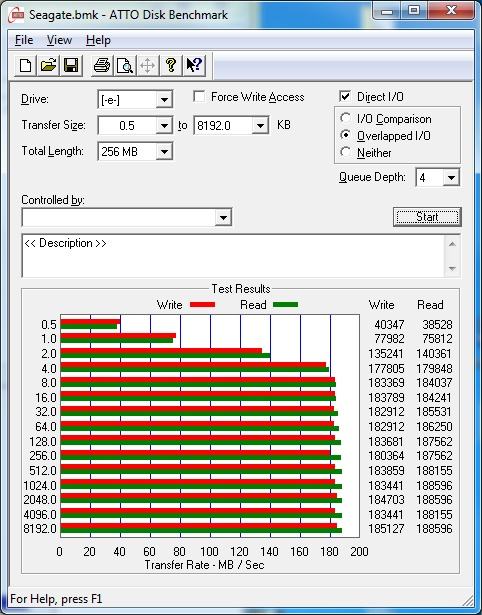
Task: Click write value 184703 in 2048.0 row
Action: (x=386, y=499)
